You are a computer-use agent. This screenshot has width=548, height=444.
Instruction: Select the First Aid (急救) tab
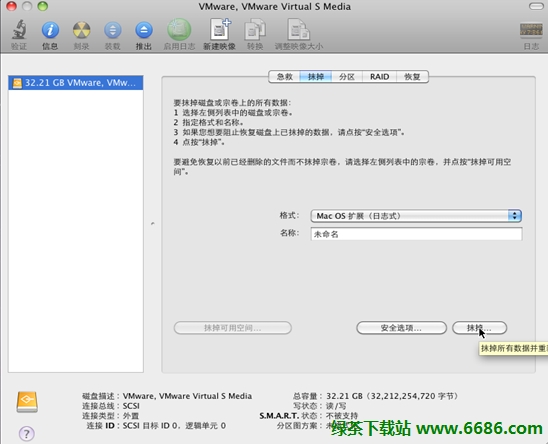pyautogui.click(x=284, y=77)
